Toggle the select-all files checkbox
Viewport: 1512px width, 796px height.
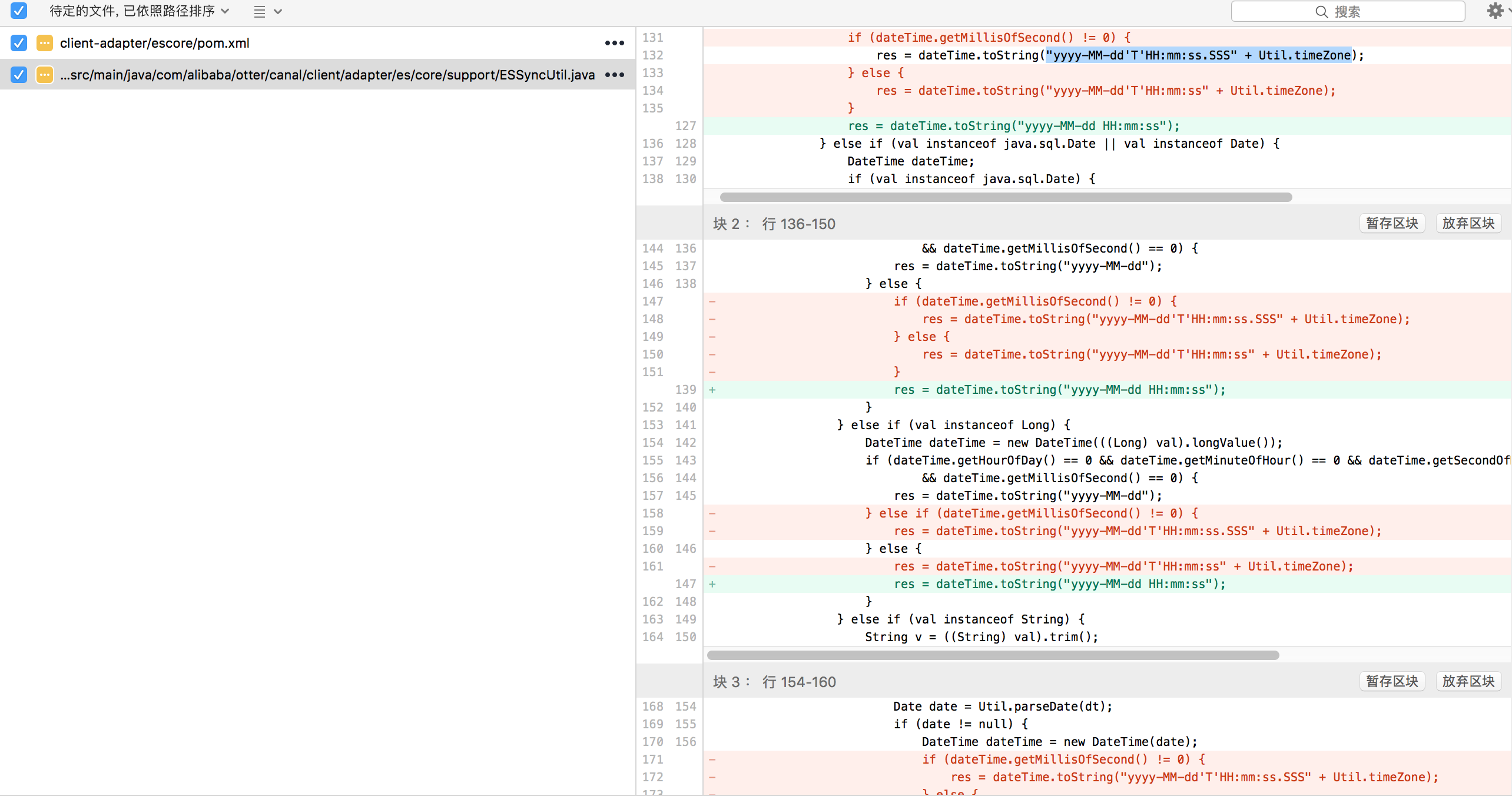(18, 11)
